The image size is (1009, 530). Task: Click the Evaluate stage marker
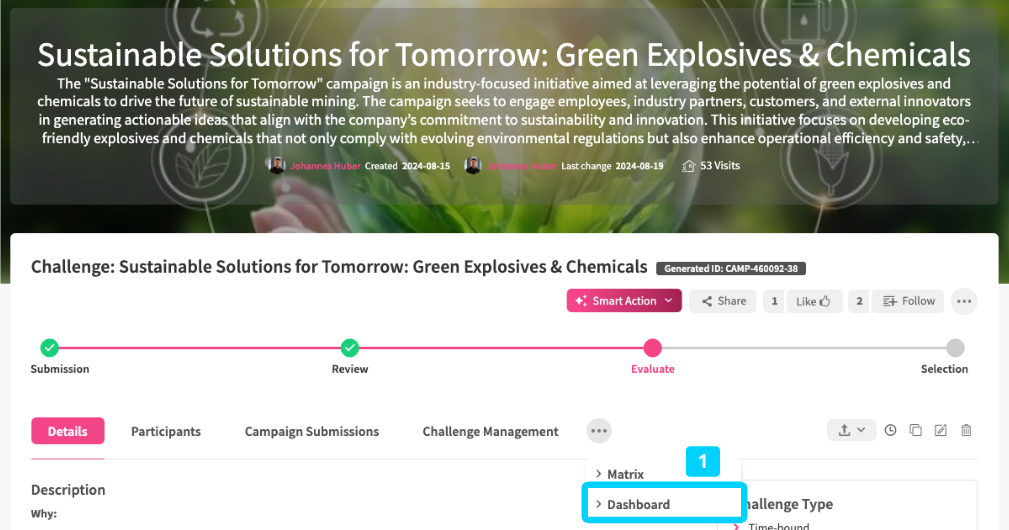[x=652, y=348]
